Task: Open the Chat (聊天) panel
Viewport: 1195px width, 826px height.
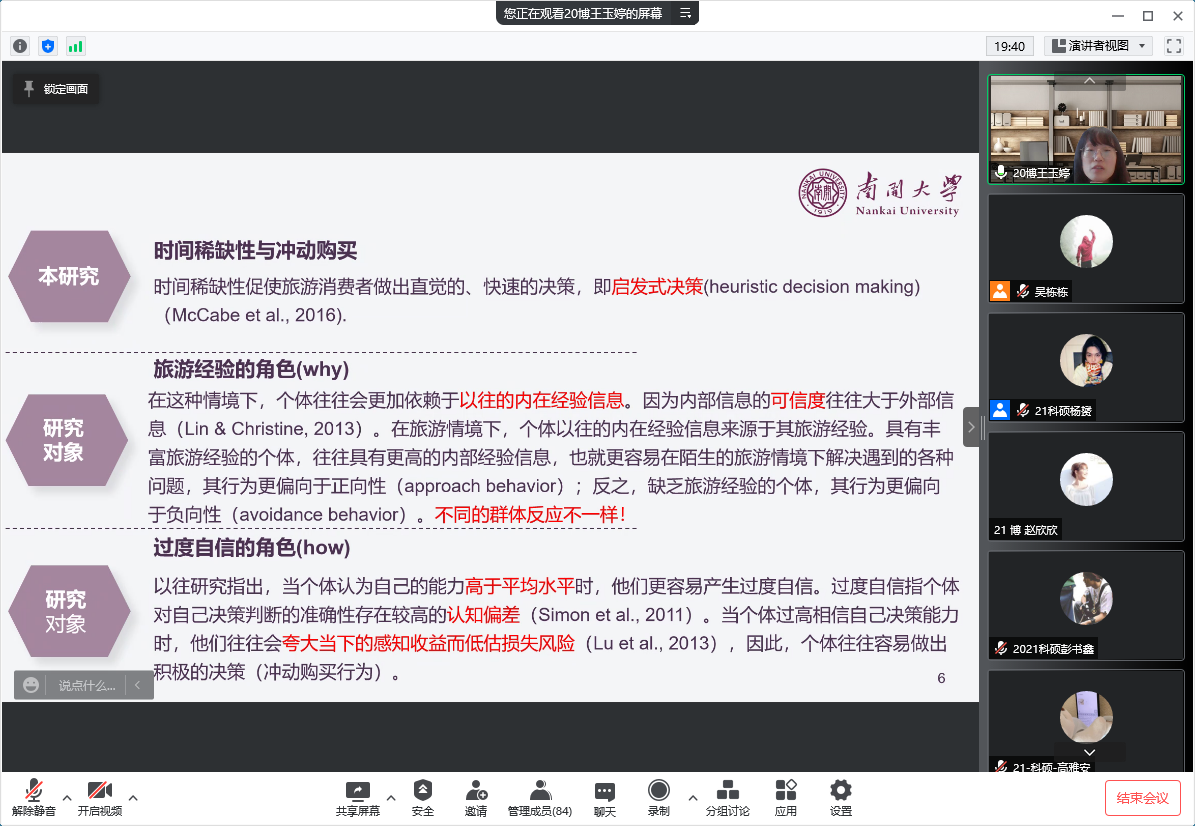Action: pos(604,798)
